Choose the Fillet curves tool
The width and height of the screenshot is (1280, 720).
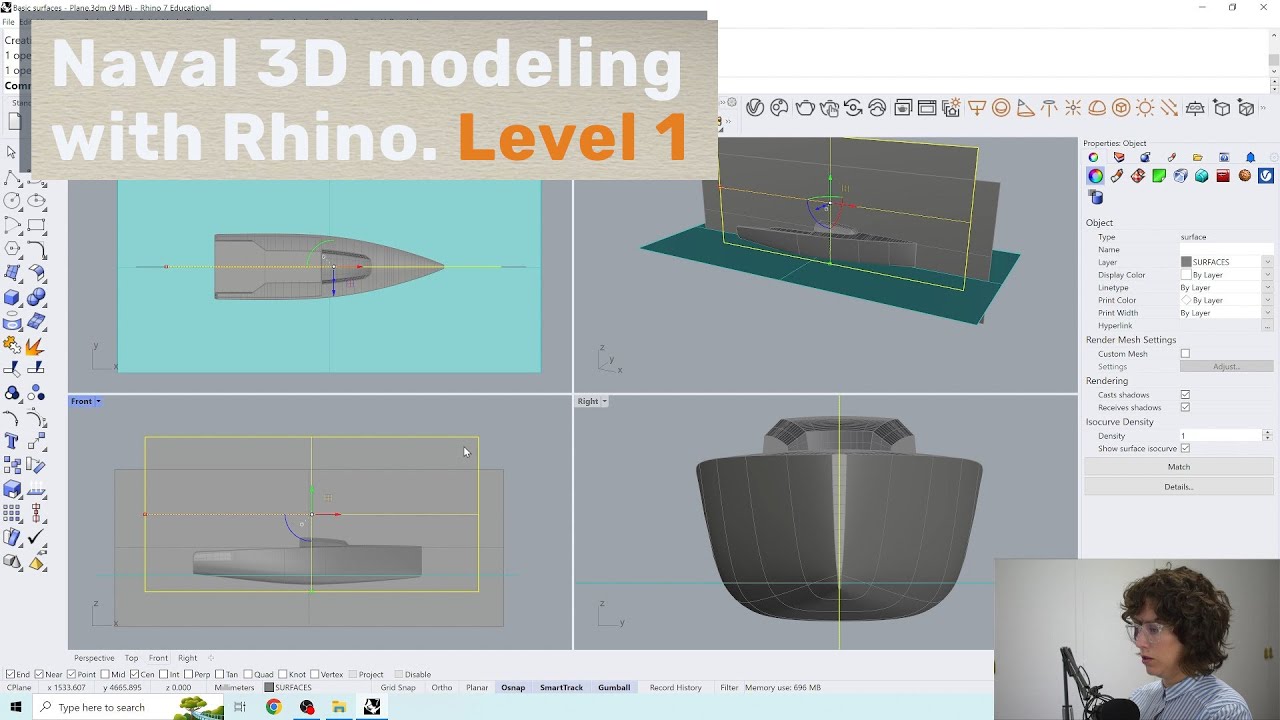(36, 250)
